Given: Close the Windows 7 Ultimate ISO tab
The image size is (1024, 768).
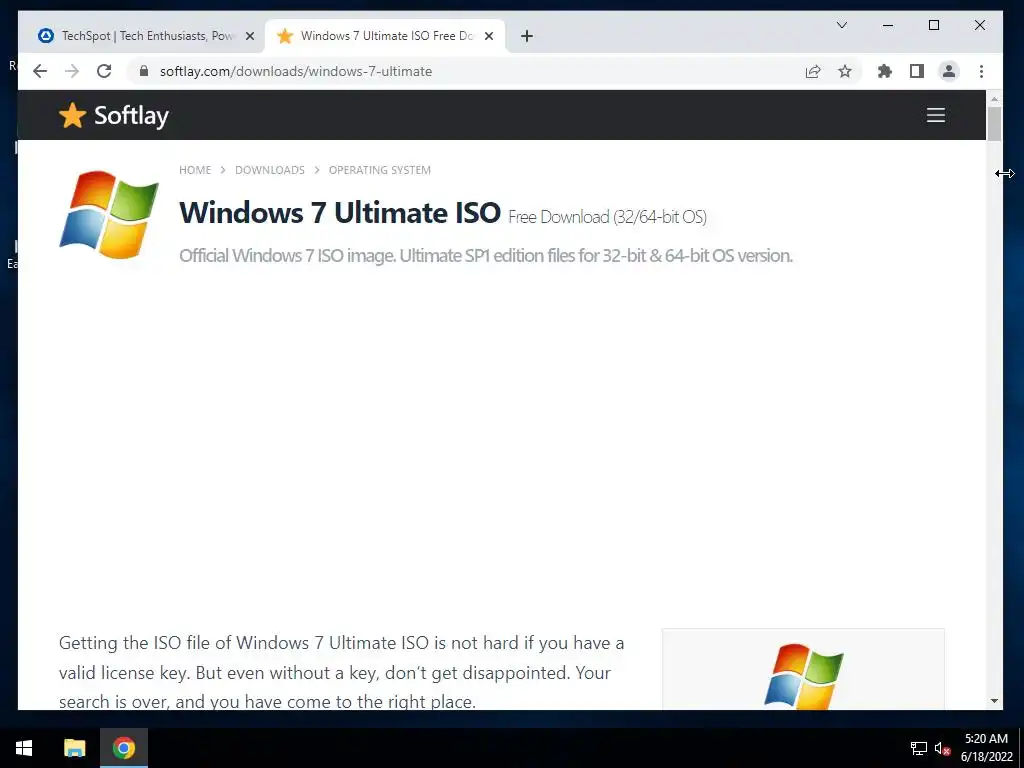Looking at the screenshot, I should (x=488, y=37).
